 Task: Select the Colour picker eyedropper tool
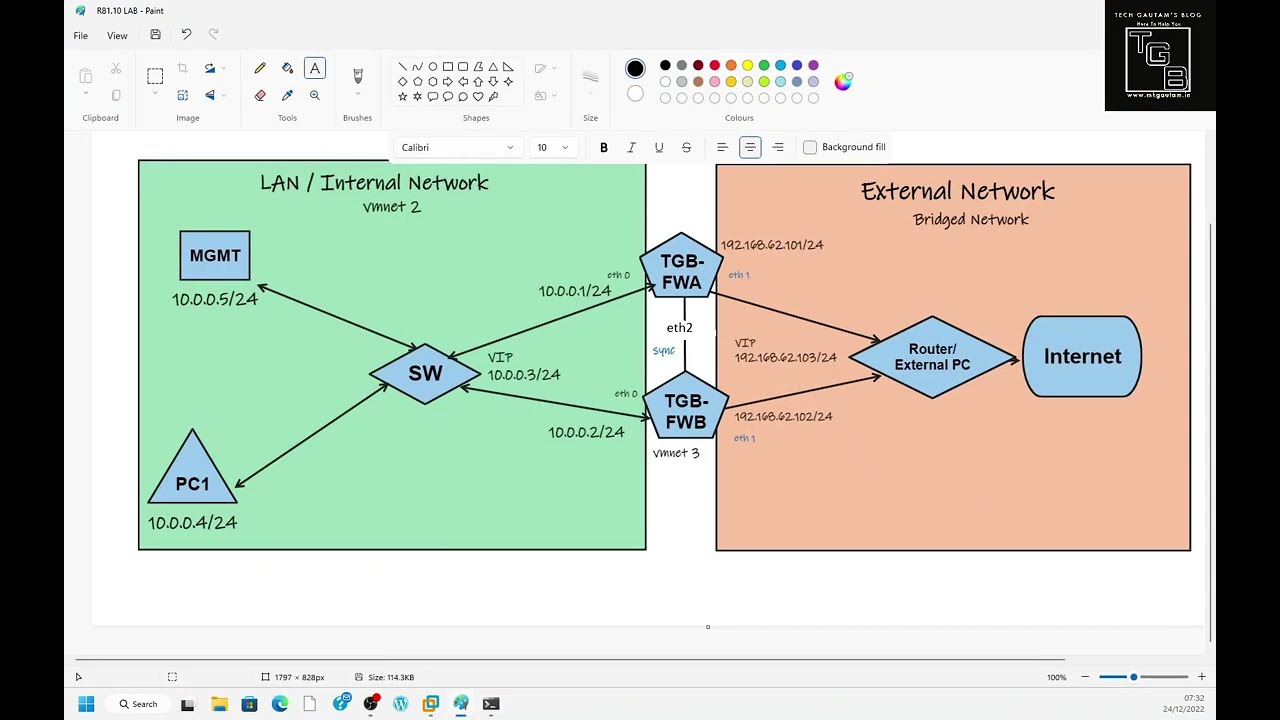[288, 95]
